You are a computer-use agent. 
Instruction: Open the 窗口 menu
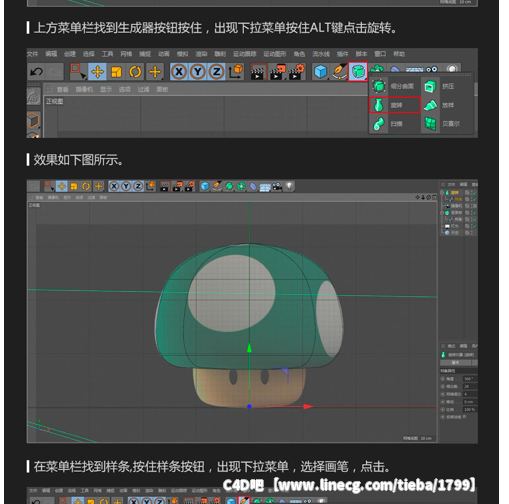coord(380,54)
